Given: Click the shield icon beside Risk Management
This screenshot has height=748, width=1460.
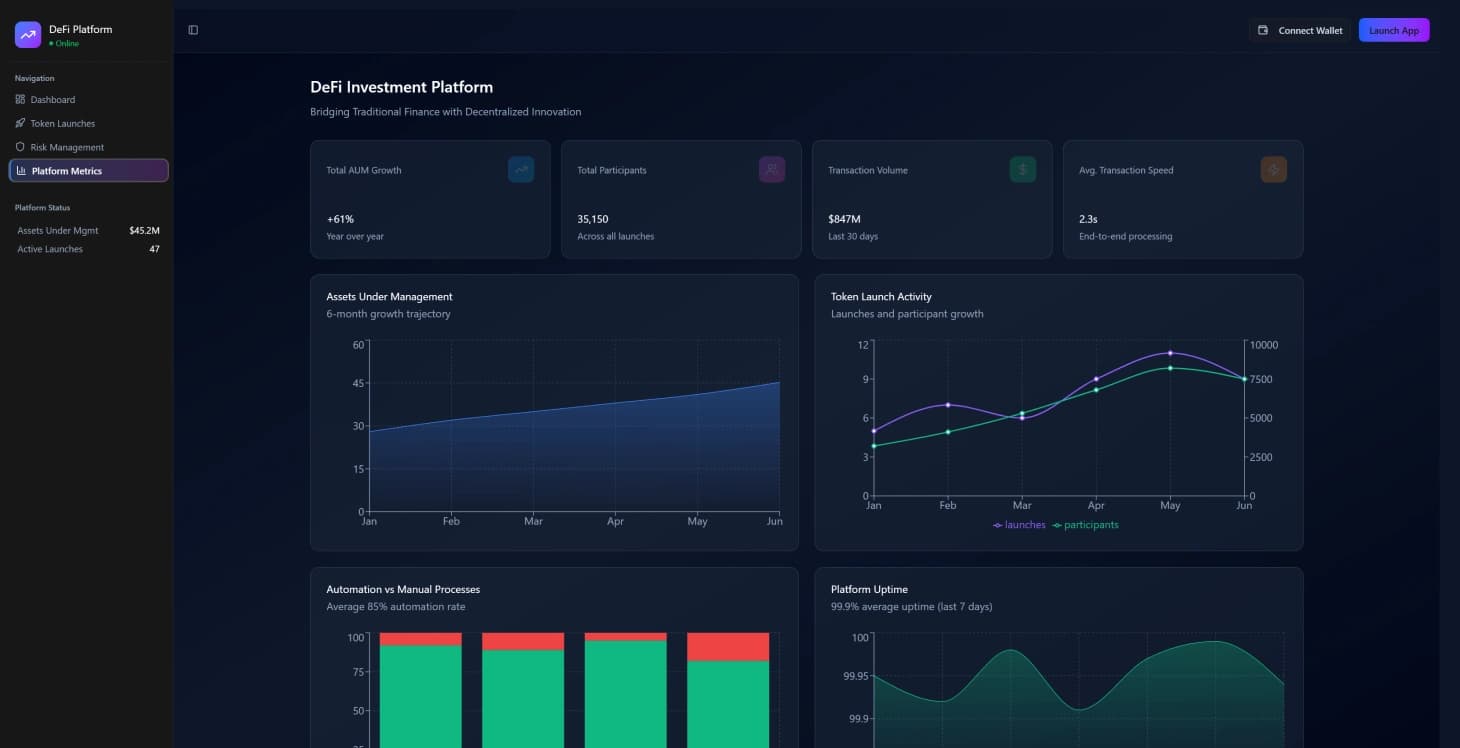Looking at the screenshot, I should click(20, 147).
